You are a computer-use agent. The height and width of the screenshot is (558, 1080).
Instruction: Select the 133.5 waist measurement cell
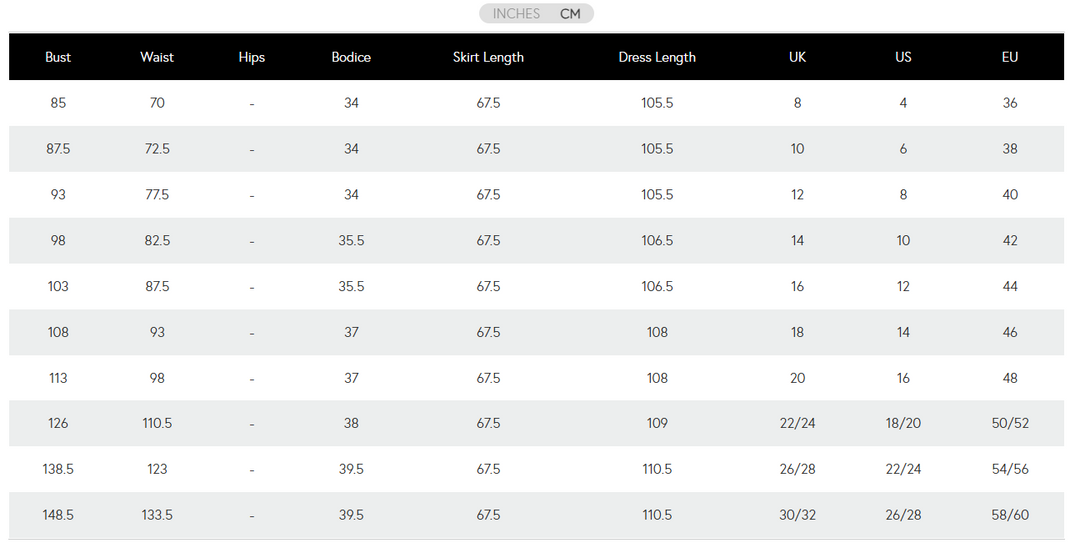click(157, 515)
